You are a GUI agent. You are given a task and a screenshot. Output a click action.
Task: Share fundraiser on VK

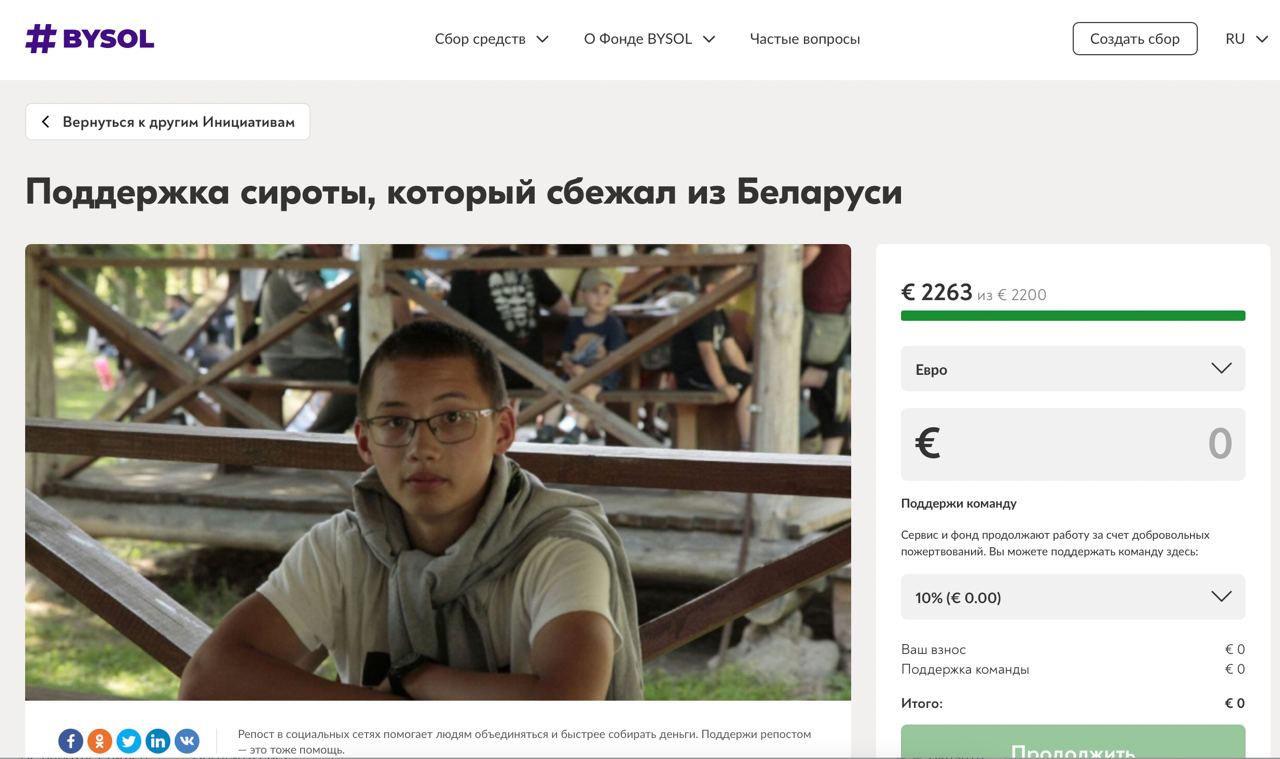(x=187, y=741)
